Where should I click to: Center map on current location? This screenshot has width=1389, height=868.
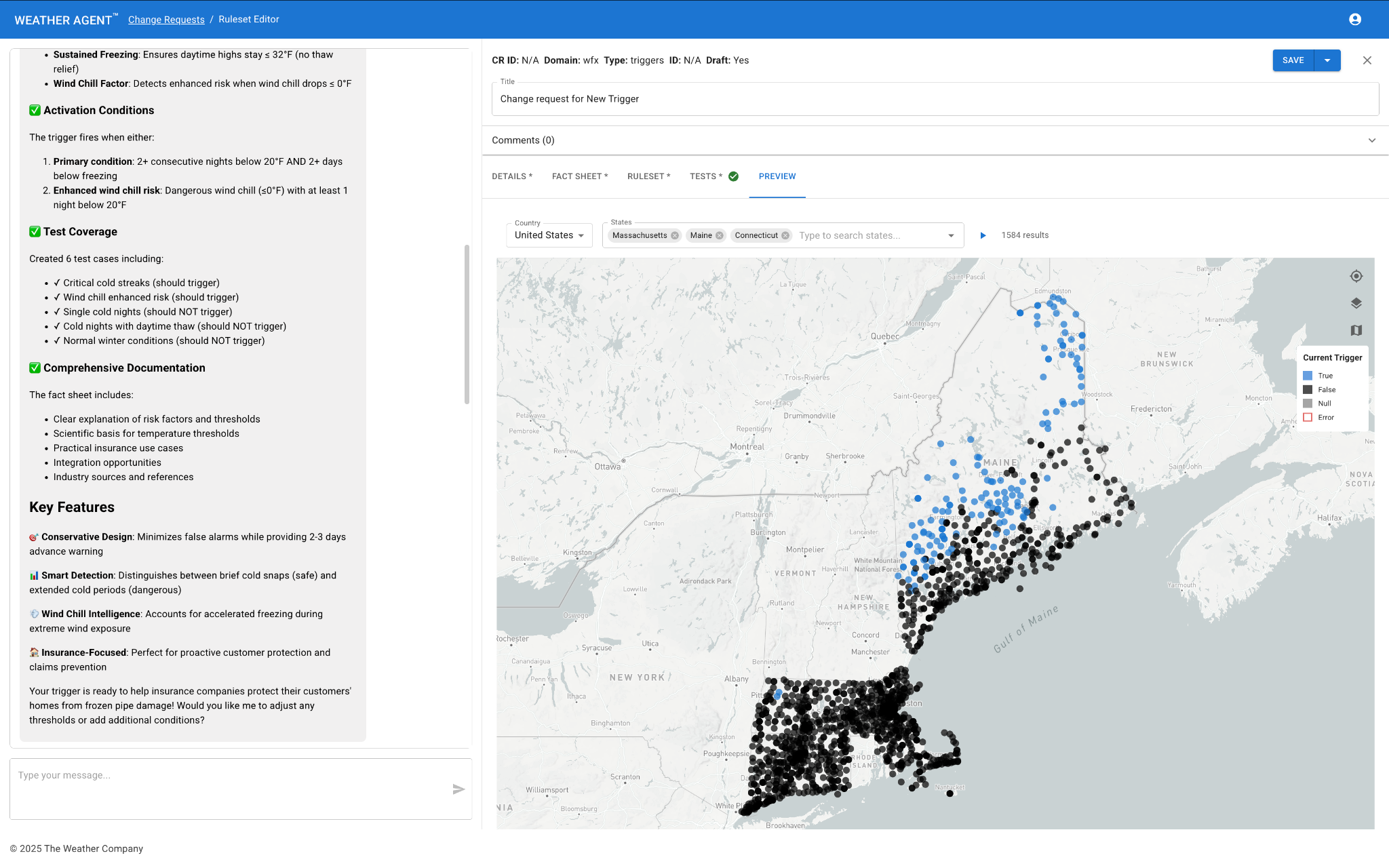tap(1356, 276)
